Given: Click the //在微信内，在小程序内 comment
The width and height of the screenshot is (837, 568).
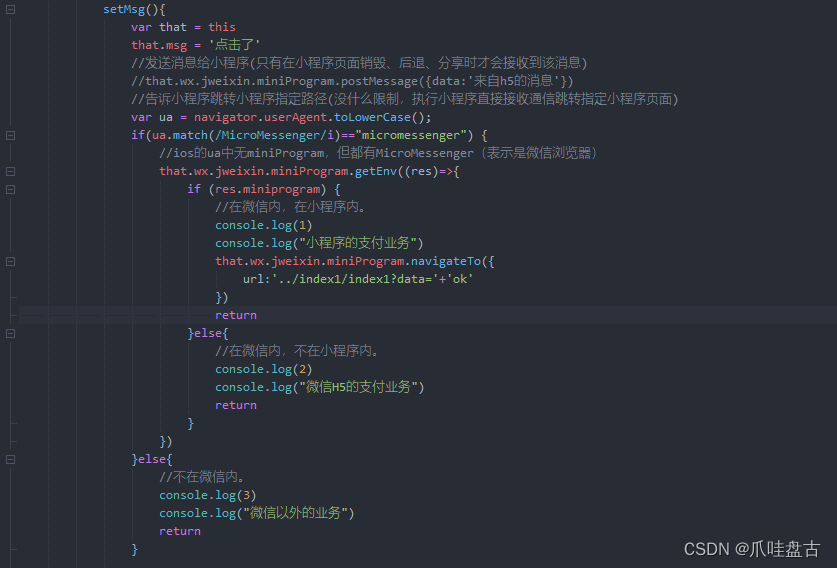Looking at the screenshot, I should coord(290,207).
